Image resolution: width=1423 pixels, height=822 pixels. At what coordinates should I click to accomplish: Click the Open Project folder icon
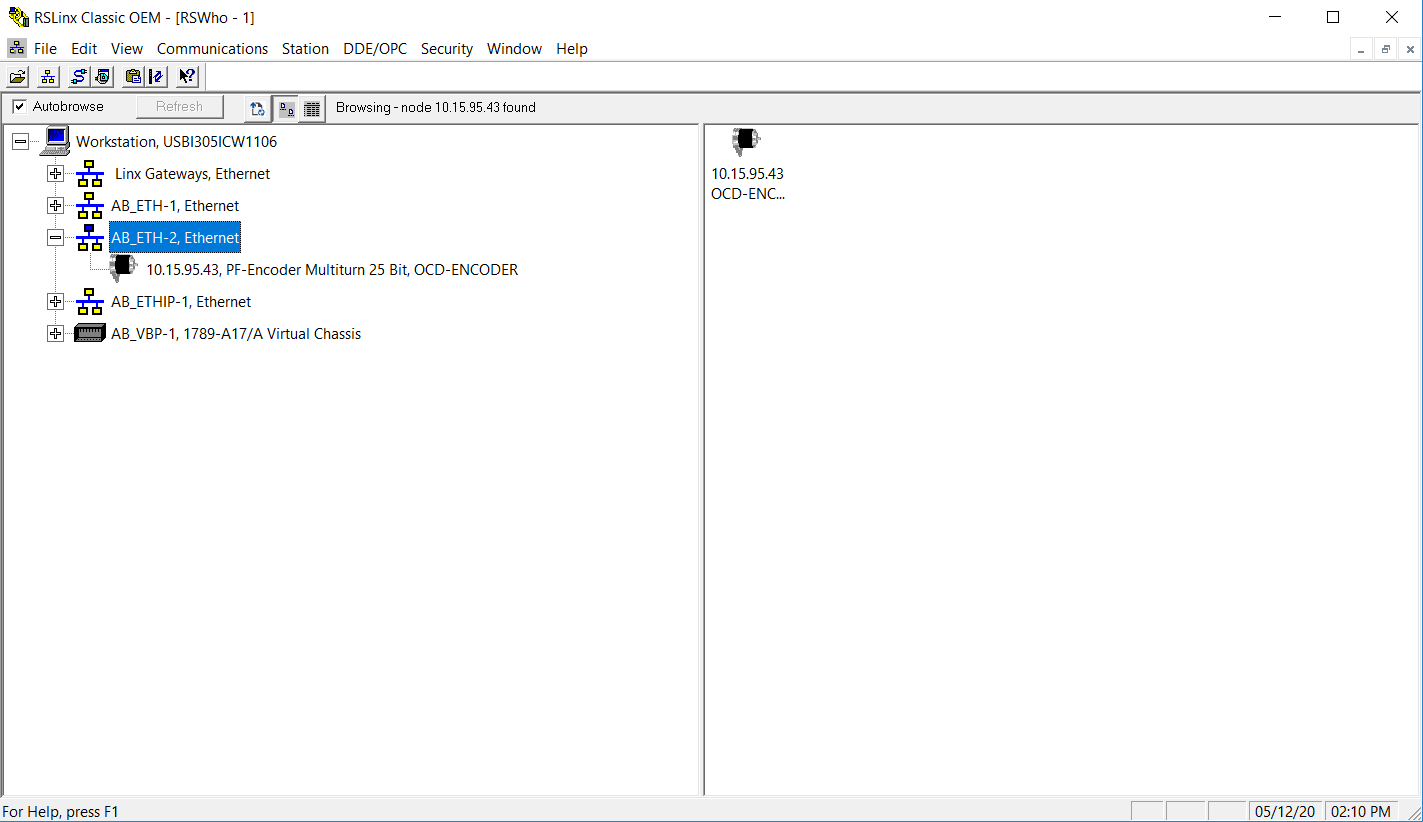click(18, 77)
